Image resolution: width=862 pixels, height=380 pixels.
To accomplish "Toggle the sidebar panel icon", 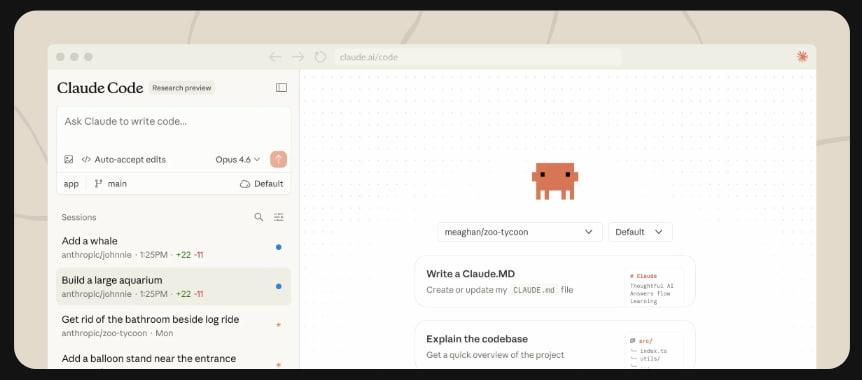I will point(281,87).
